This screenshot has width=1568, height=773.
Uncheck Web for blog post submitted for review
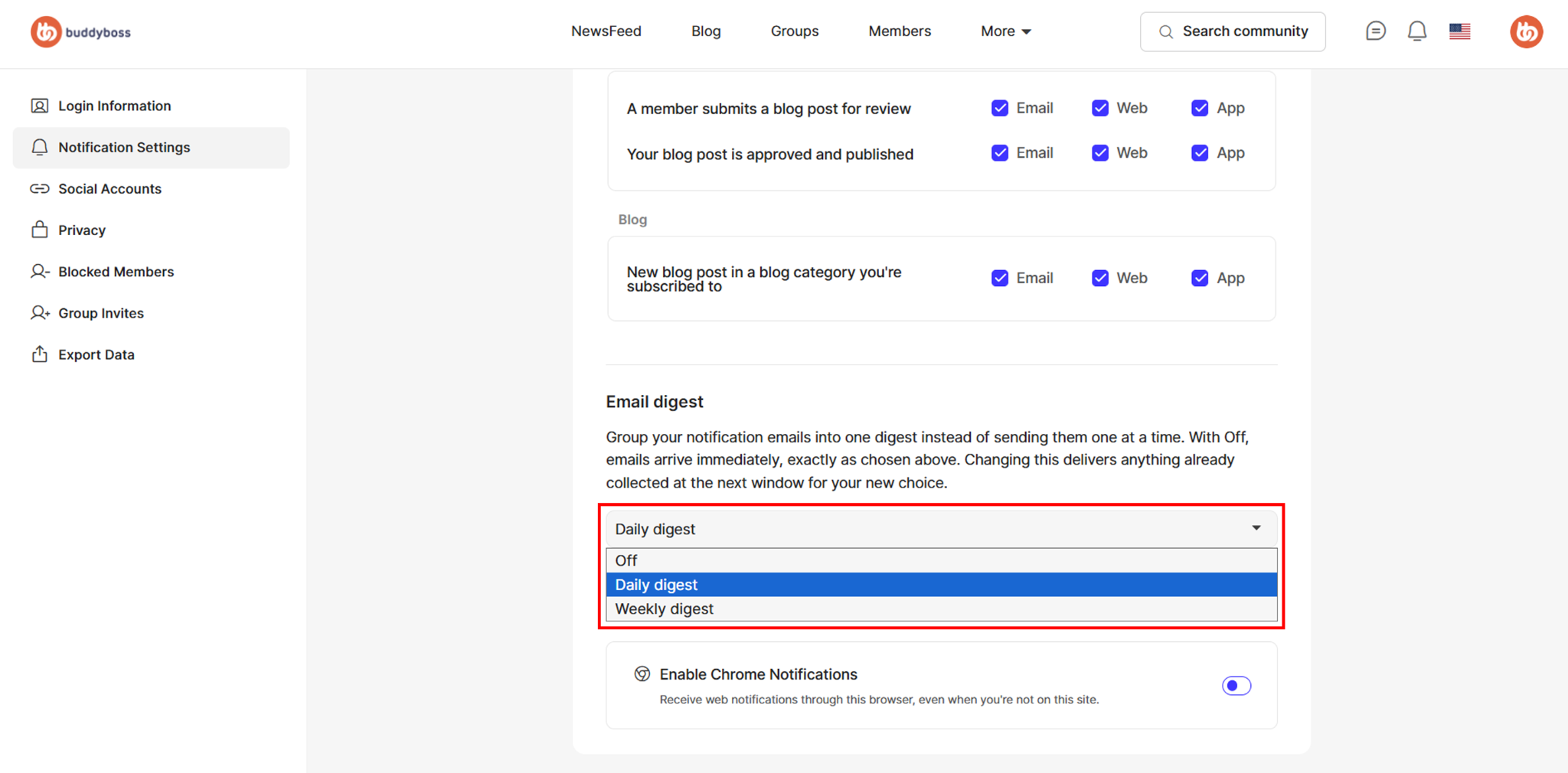pos(1100,108)
